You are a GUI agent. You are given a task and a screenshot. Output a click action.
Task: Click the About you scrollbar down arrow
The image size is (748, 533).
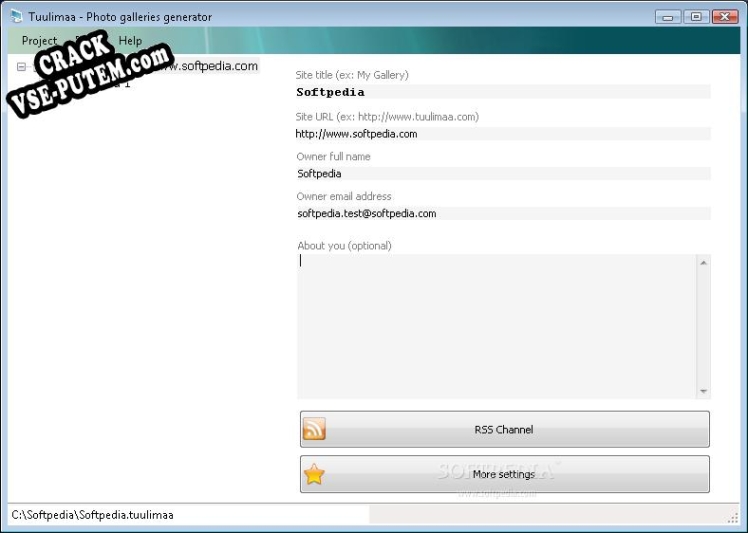click(704, 391)
